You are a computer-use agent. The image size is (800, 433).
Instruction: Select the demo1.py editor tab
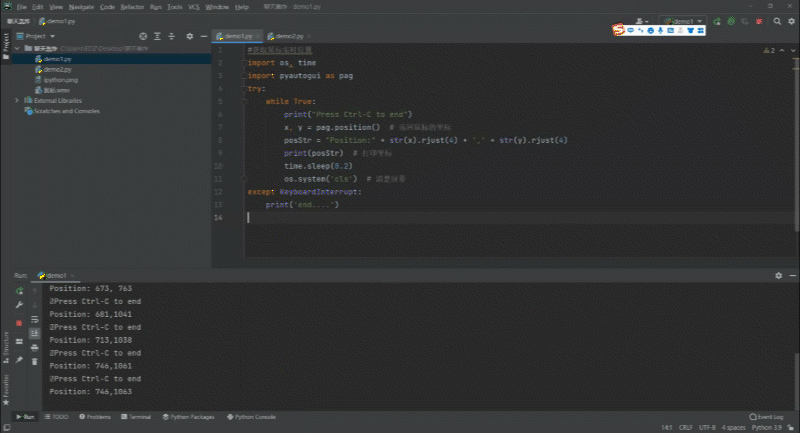pyautogui.click(x=235, y=36)
